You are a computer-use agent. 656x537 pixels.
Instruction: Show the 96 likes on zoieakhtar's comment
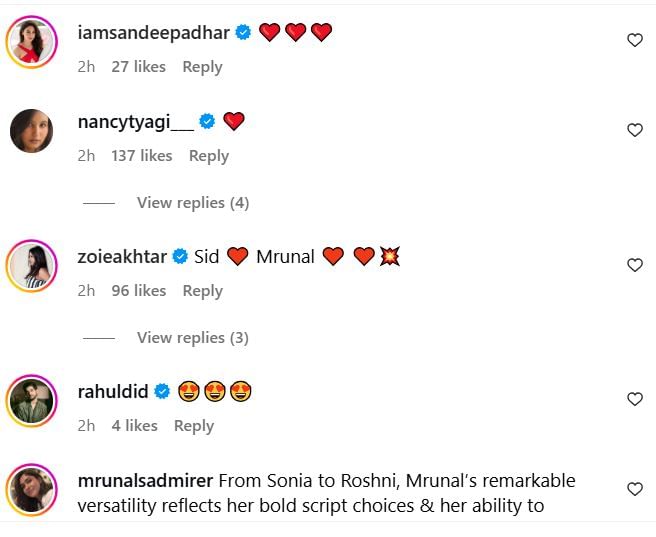point(139,291)
